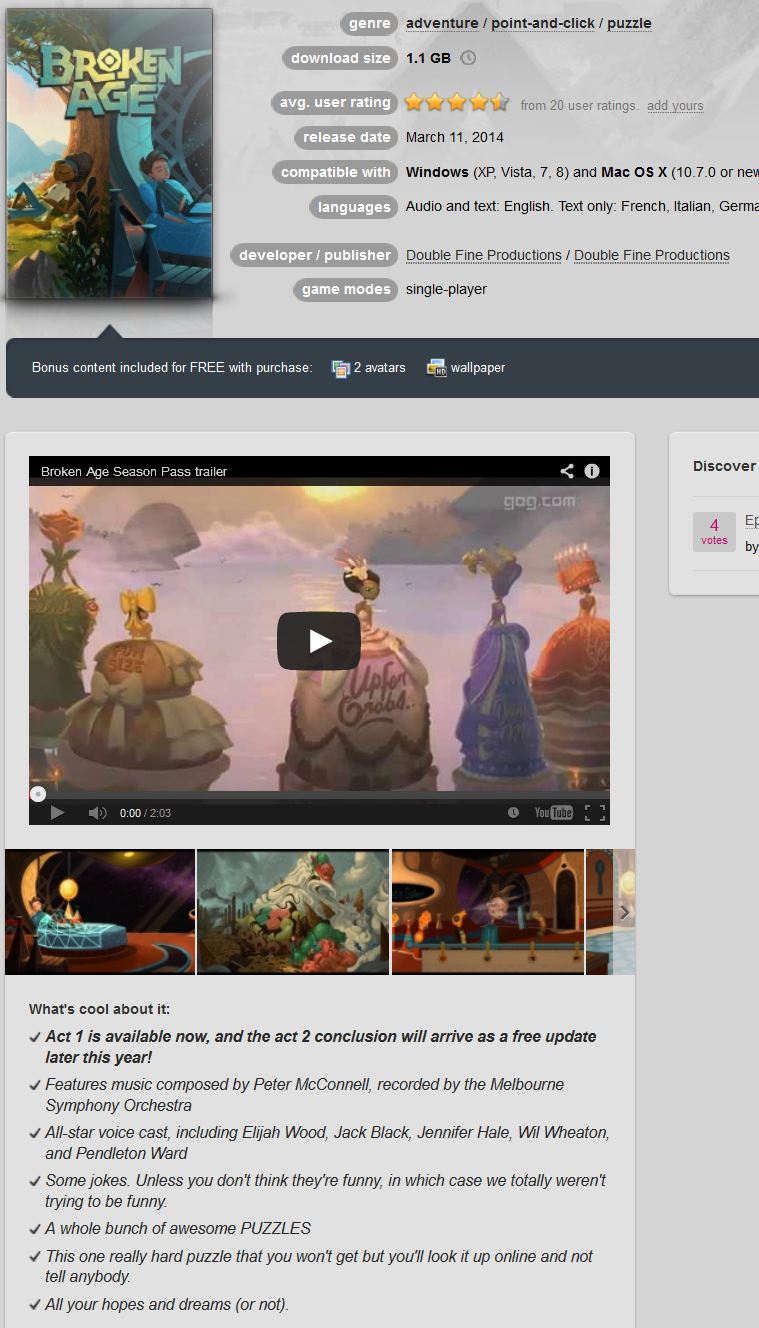Open the point-and-click genre link
759x1328 pixels.
coord(543,23)
